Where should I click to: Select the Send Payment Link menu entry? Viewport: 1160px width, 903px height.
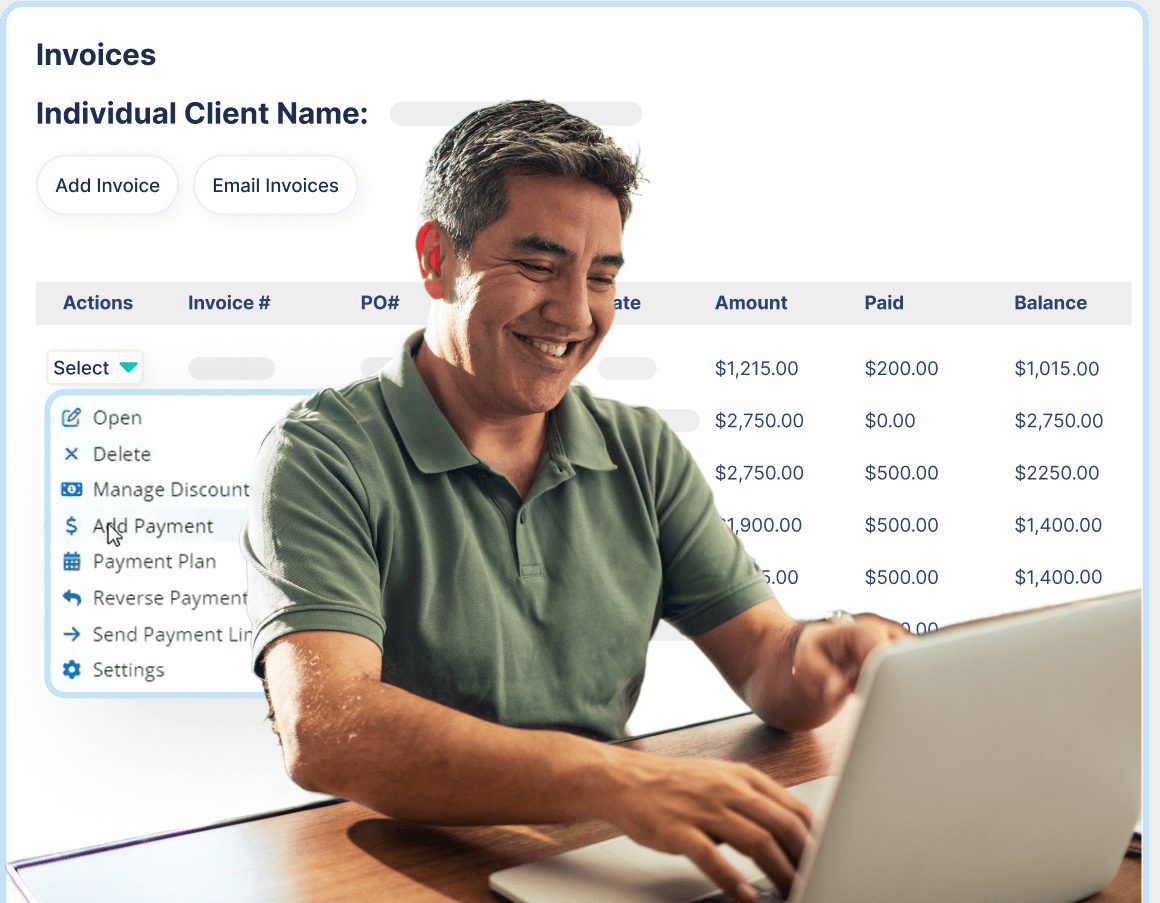coord(168,634)
